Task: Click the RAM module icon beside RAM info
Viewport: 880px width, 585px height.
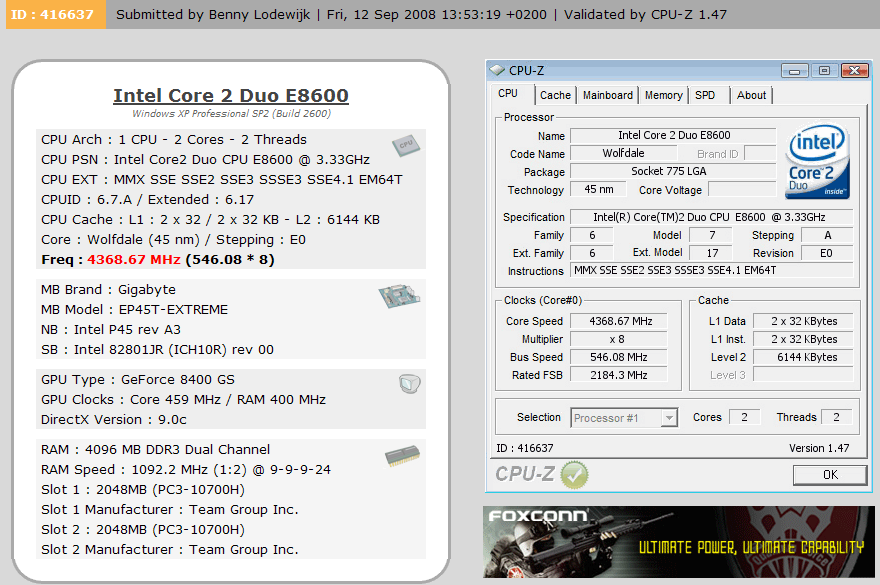Action: [x=402, y=456]
